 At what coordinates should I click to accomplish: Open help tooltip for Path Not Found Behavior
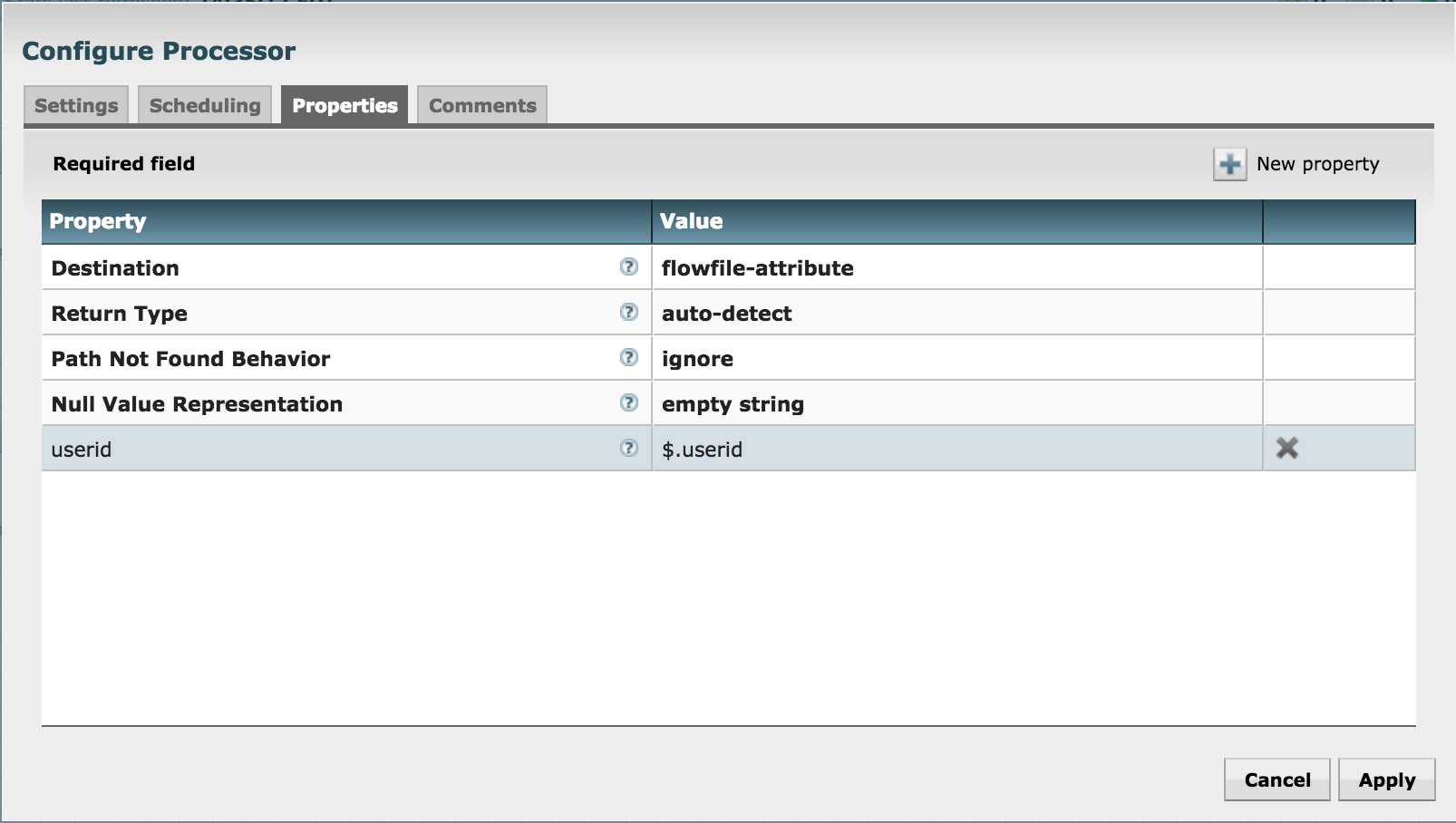629,357
